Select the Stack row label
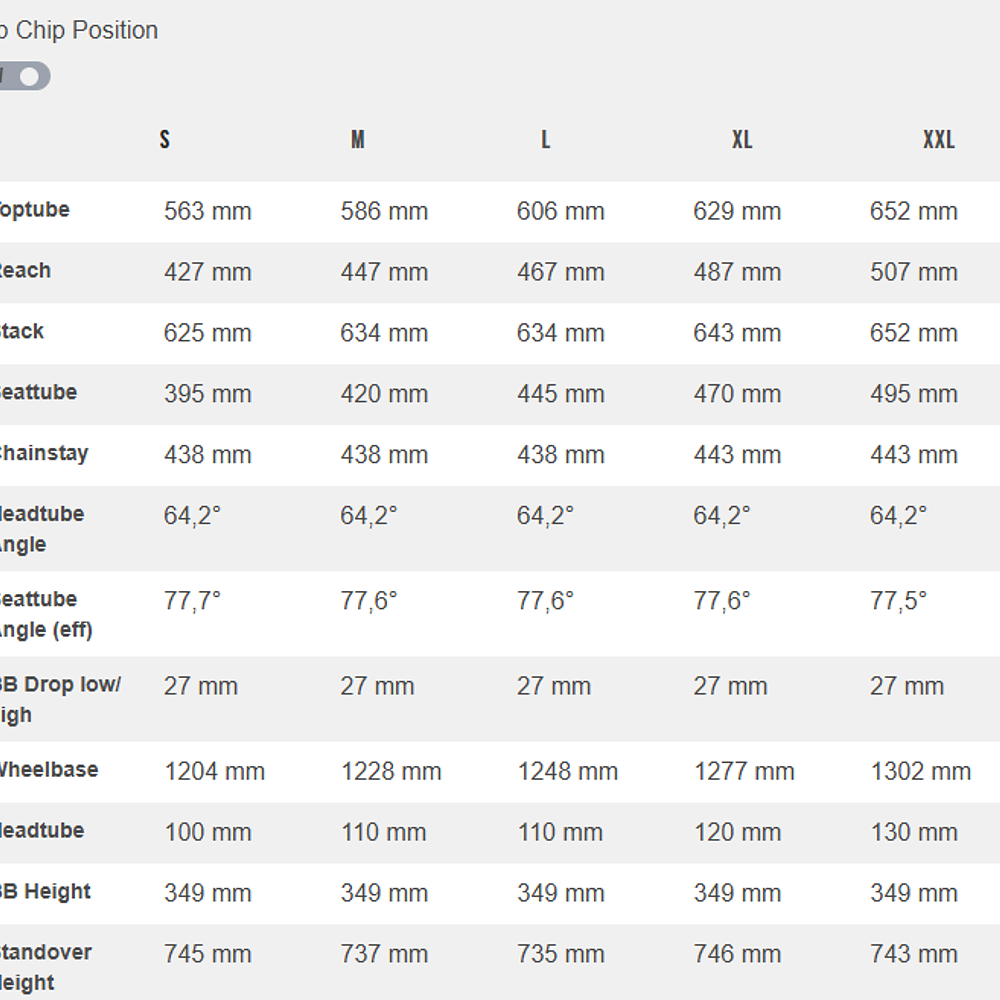Screen dimensions: 1000x1000 coord(22,332)
